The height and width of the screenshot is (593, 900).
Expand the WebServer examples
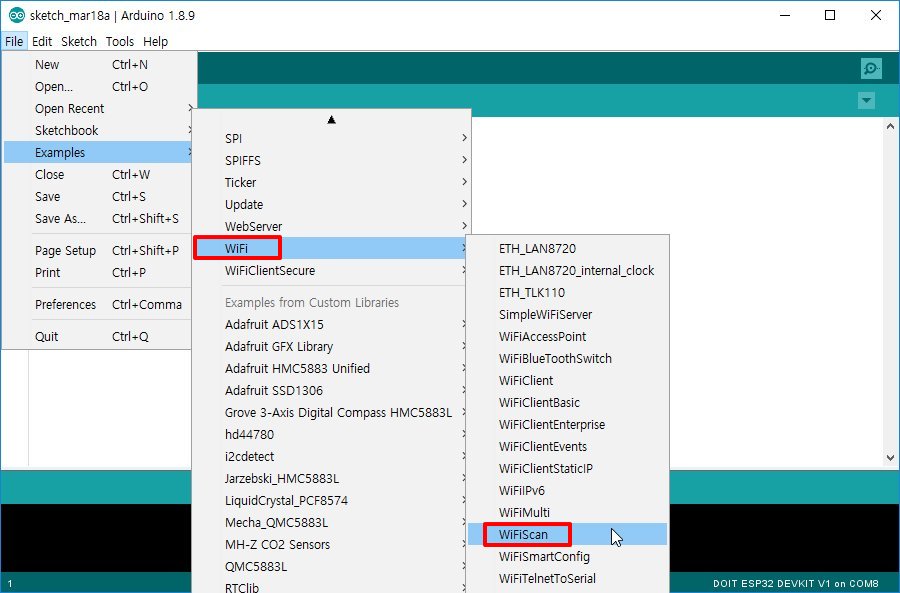pos(331,226)
